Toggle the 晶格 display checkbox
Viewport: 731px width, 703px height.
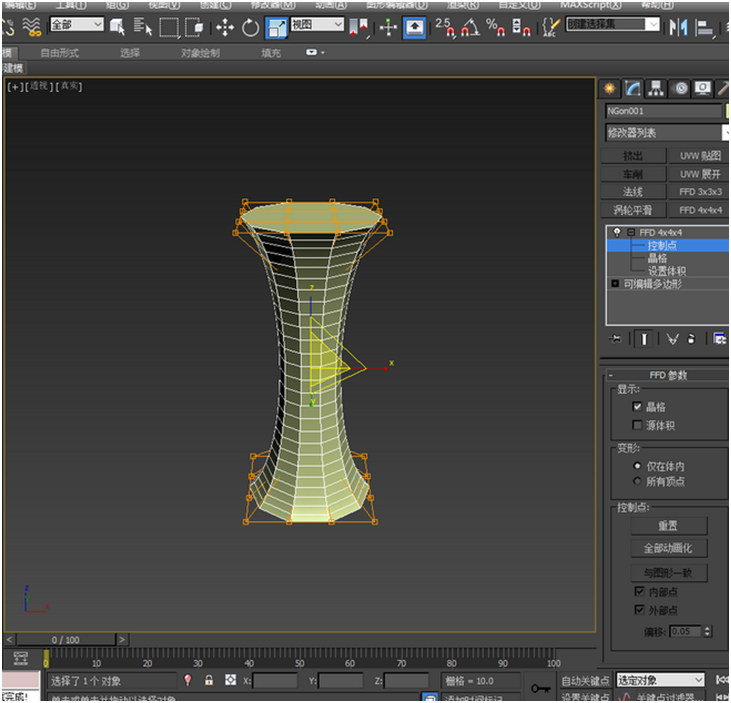tap(637, 407)
